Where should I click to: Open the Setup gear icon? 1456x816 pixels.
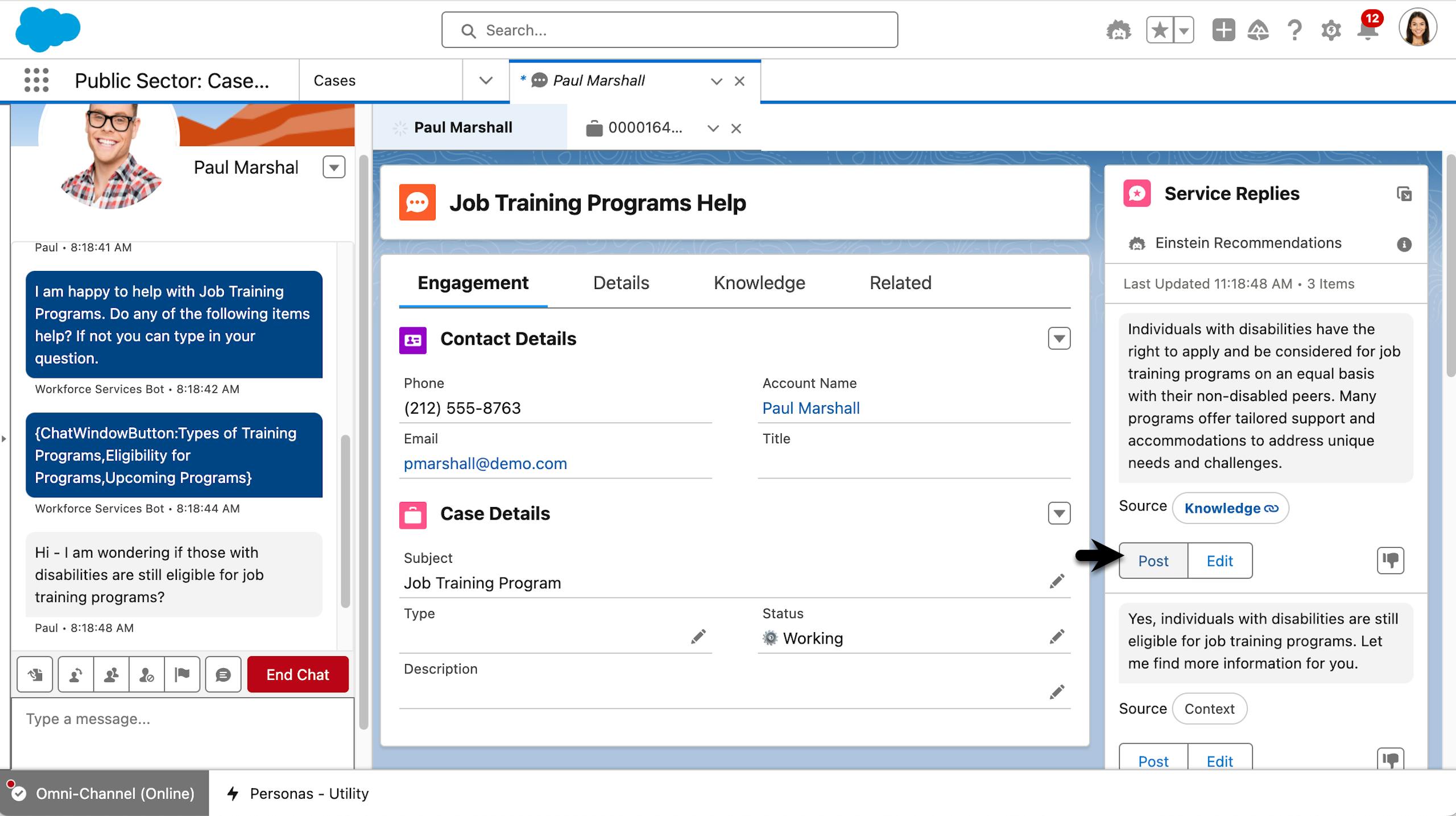[1331, 31]
